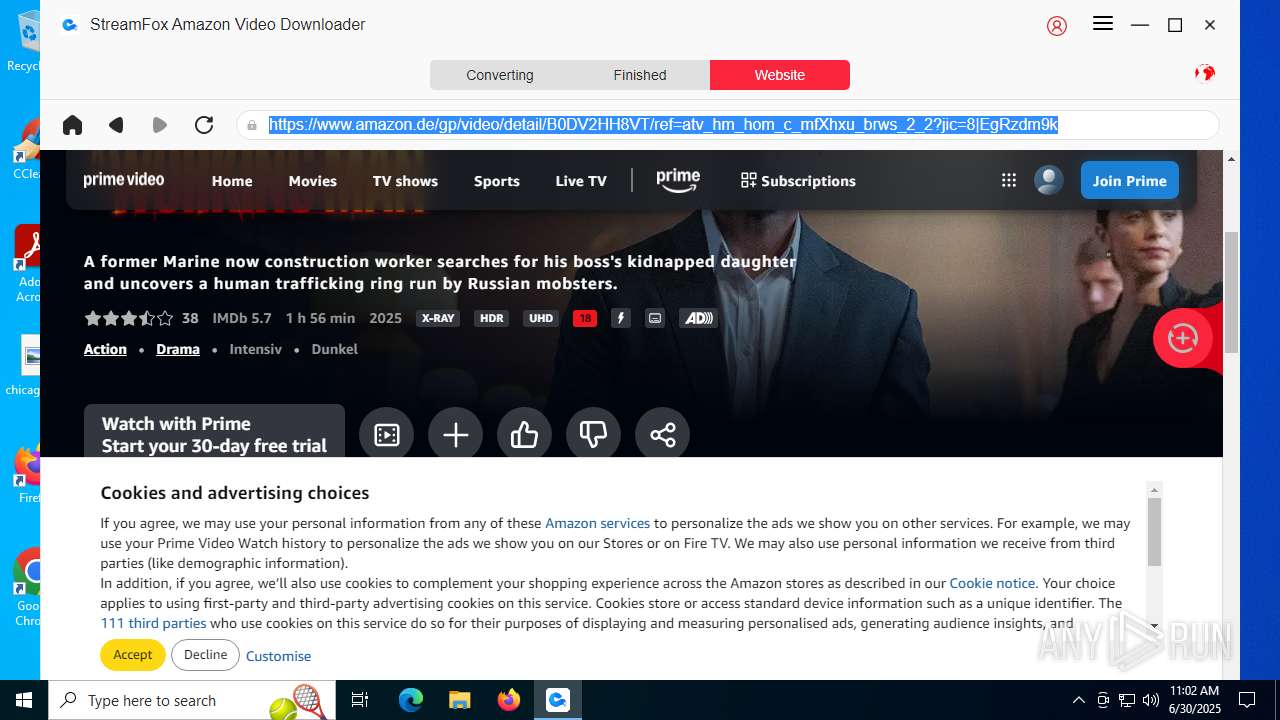Switch to the Finished tab
This screenshot has height=720, width=1280.
coord(640,75)
